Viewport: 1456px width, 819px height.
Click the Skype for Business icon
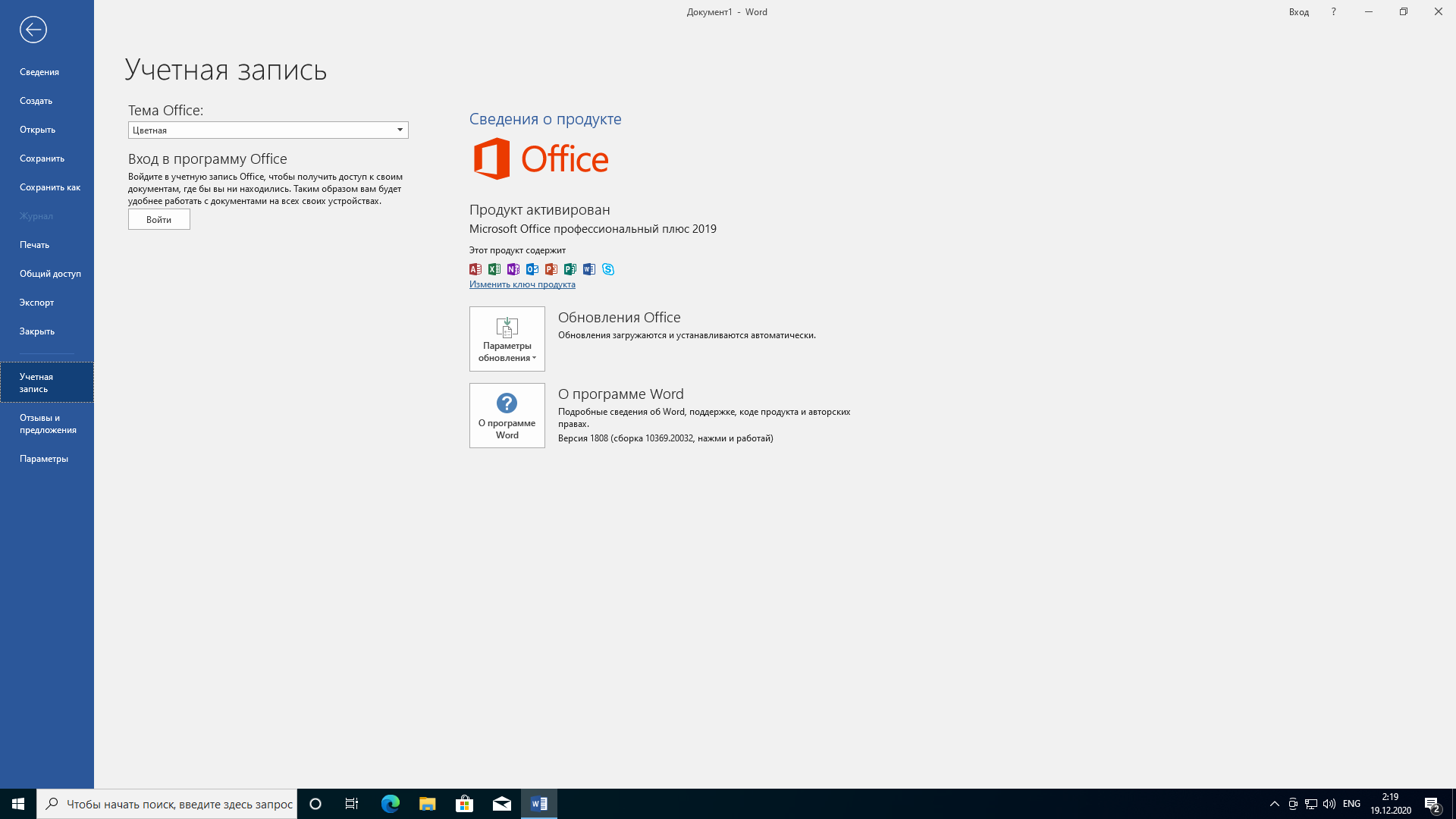608,269
